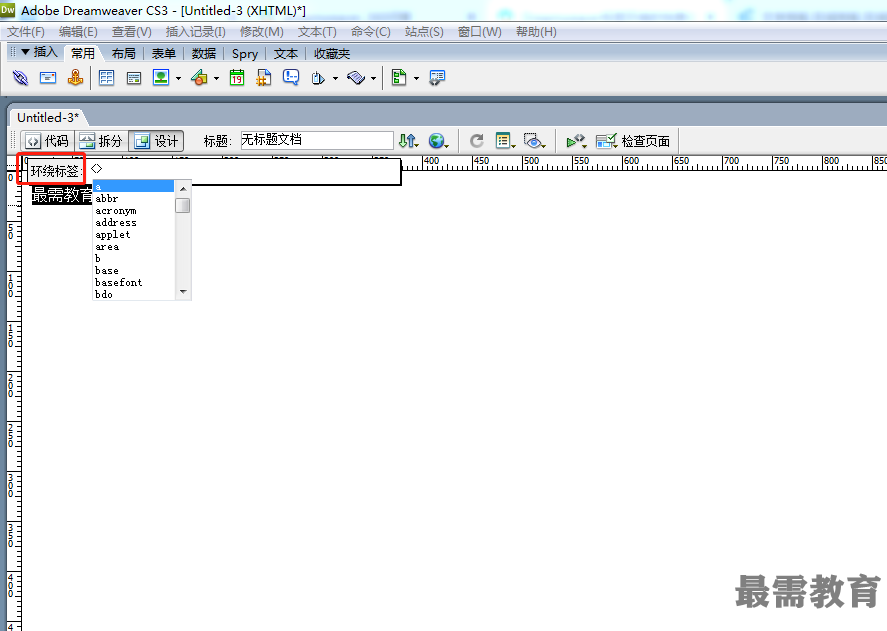Click Preview in Browser globe icon
The width and height of the screenshot is (887, 631).
click(438, 141)
